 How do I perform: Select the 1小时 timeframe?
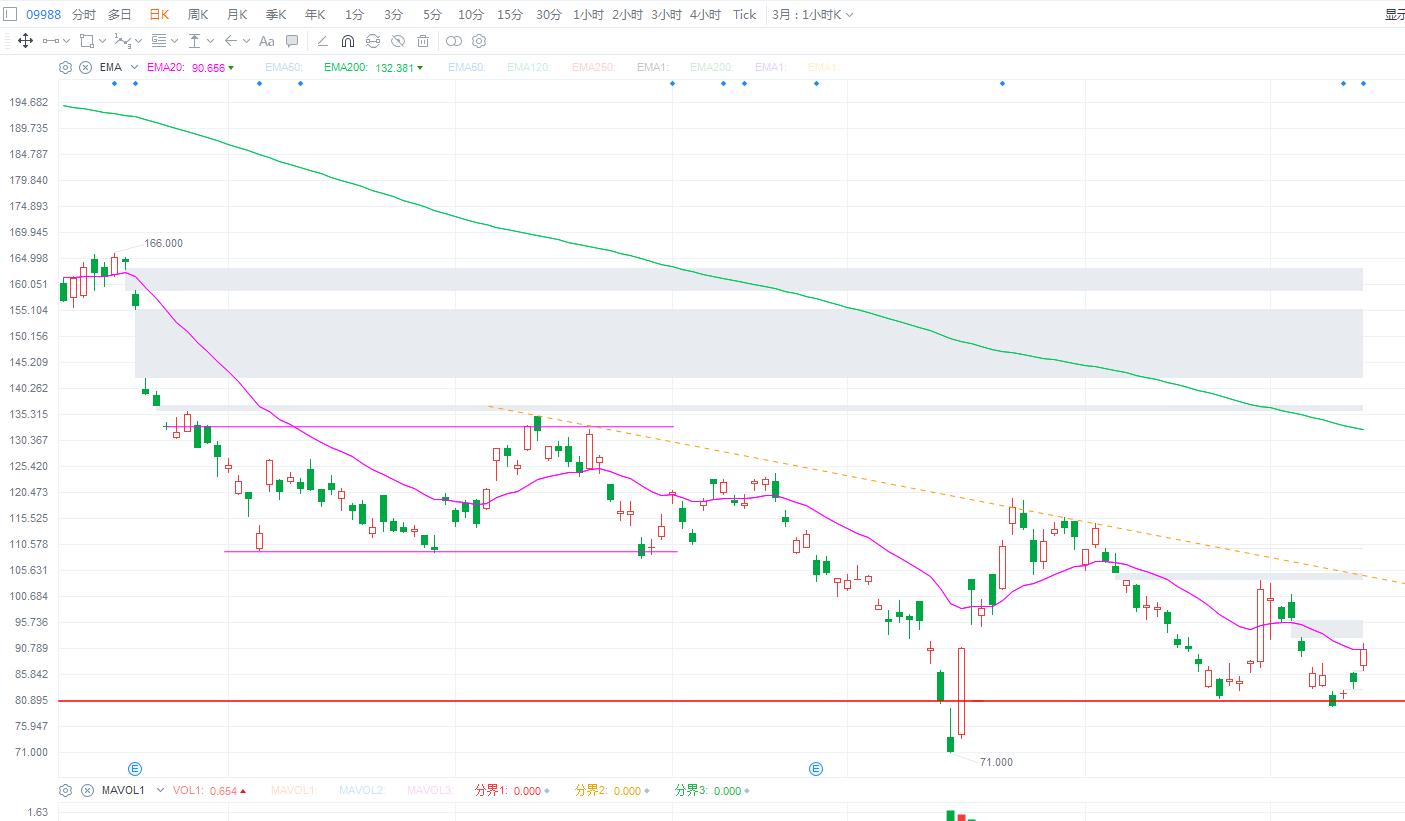click(x=588, y=15)
